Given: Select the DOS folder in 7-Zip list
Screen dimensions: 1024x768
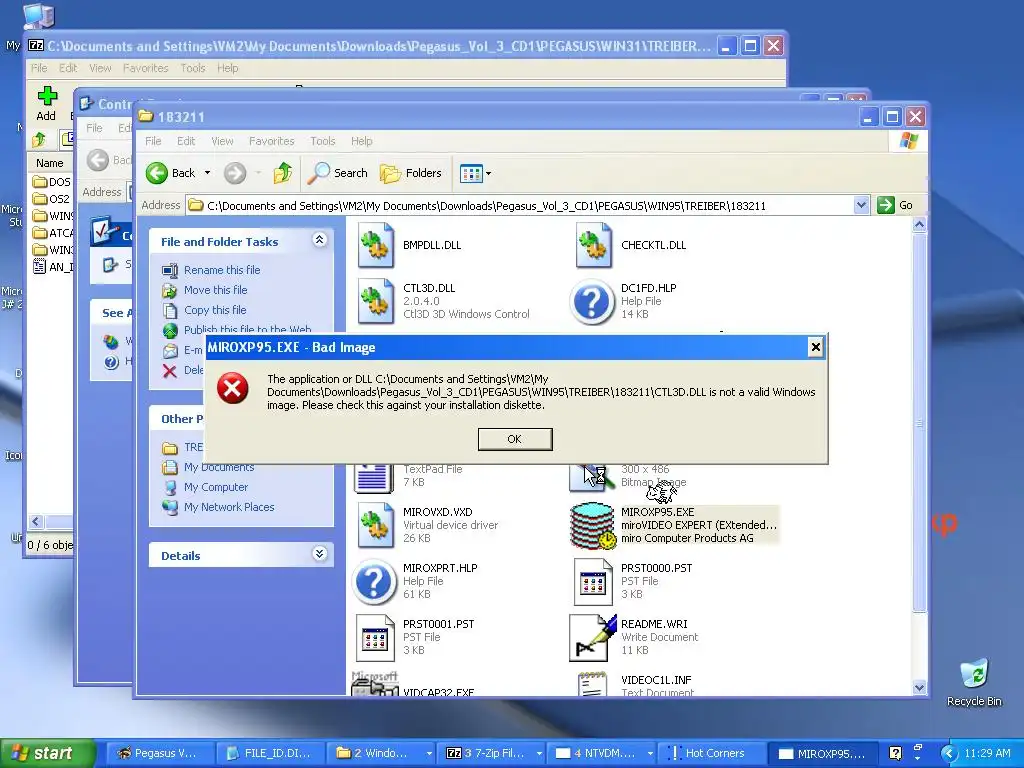Looking at the screenshot, I should click(52, 182).
